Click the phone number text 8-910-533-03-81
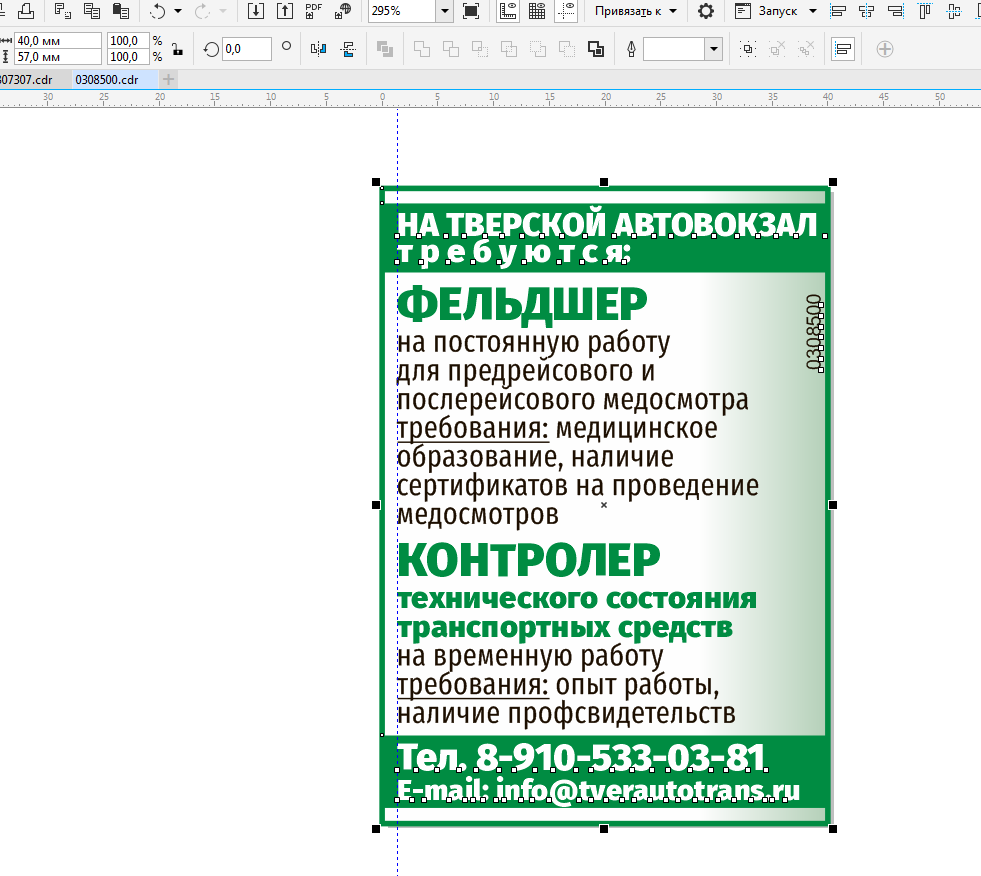Screen dimensions: 981x876 pos(621,757)
